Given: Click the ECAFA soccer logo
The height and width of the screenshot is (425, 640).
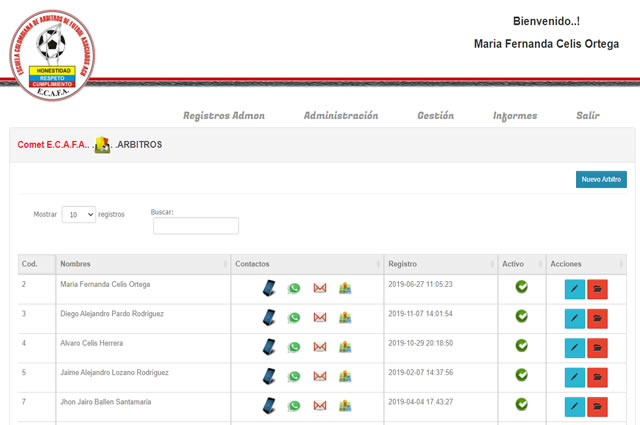Looking at the screenshot, I should click(52, 49).
